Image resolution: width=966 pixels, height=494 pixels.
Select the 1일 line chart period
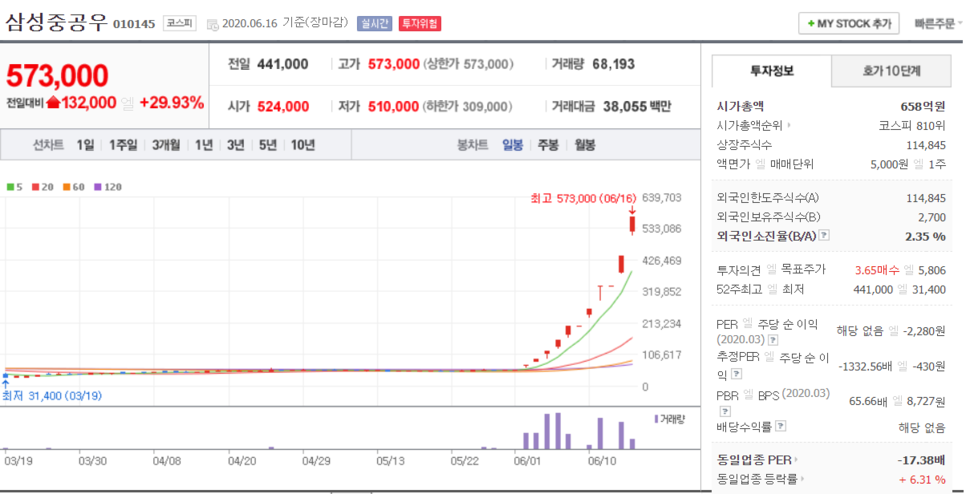[x=86, y=145]
